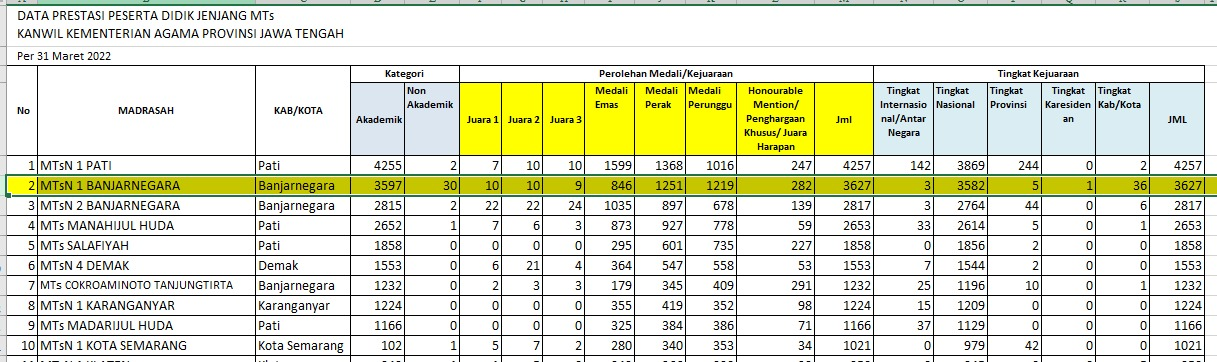1217x362 pixels.
Task: Select Akademik value 4255 for MTsN 1 PATI
Action: 378,165
